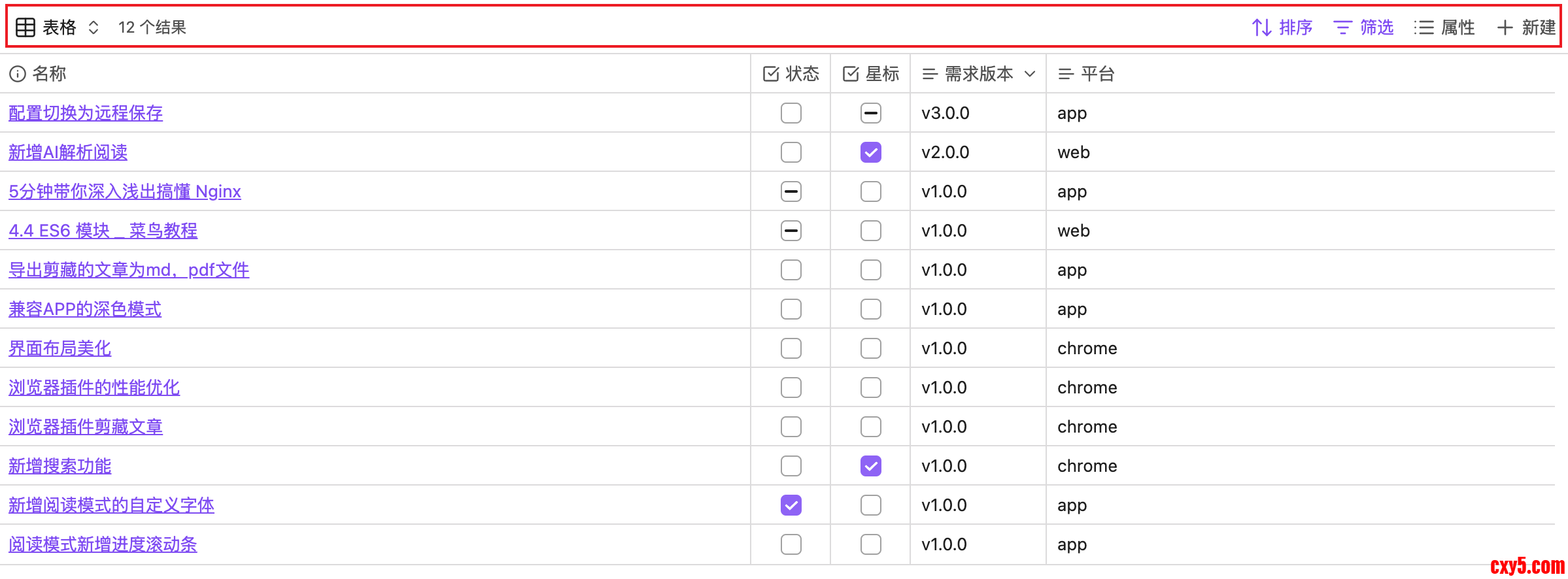The height and width of the screenshot is (579, 1568).
Task: Uncheck 星标 for 新增AI解析阅读
Action: point(870,152)
